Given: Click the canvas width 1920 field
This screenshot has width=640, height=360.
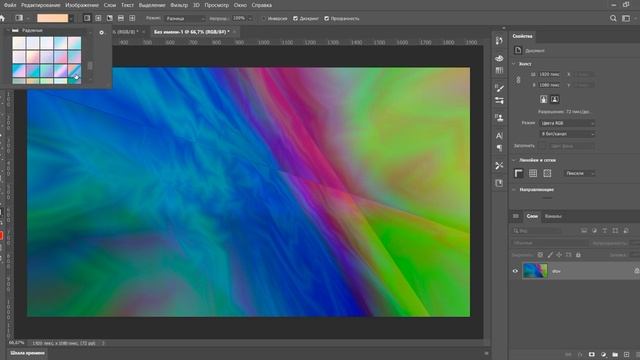Looking at the screenshot, I should [549, 74].
